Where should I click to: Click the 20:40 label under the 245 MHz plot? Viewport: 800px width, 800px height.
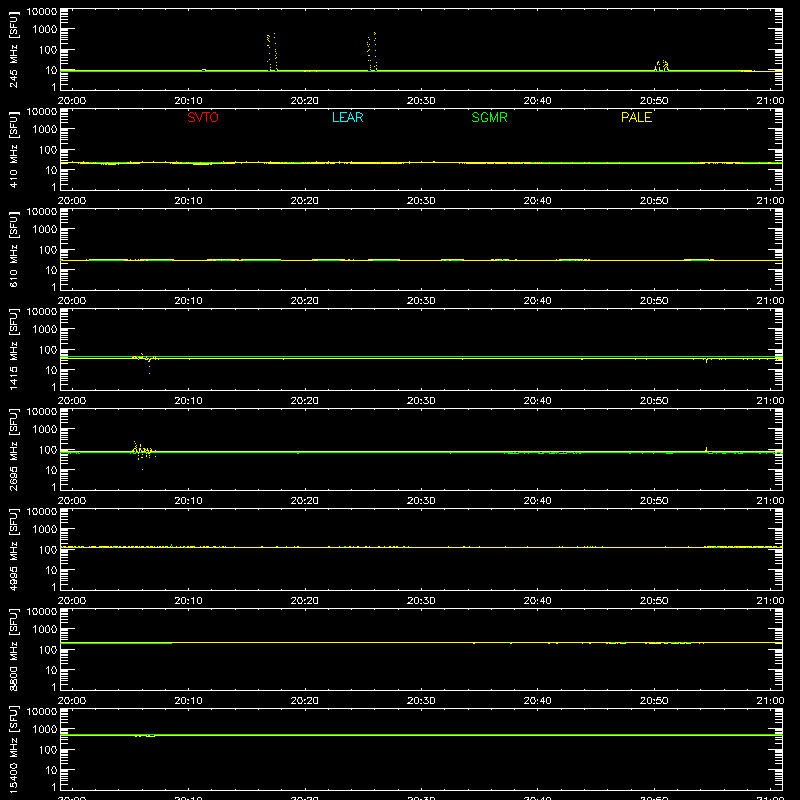click(x=537, y=101)
